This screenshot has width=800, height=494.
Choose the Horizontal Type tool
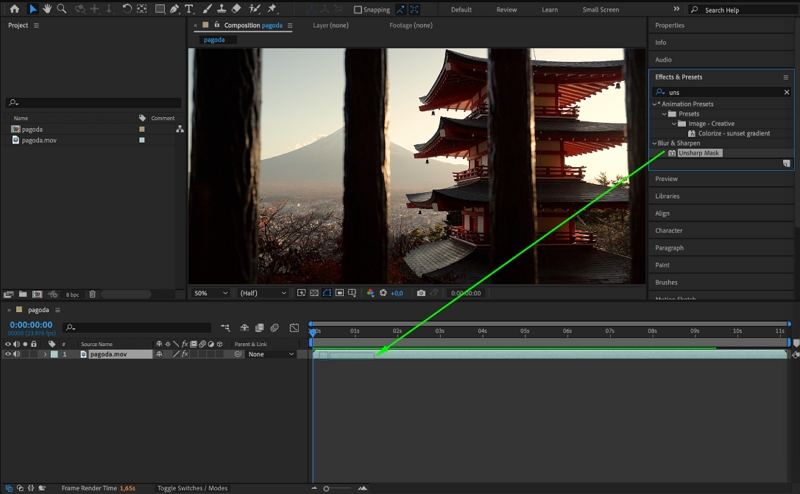click(x=189, y=9)
